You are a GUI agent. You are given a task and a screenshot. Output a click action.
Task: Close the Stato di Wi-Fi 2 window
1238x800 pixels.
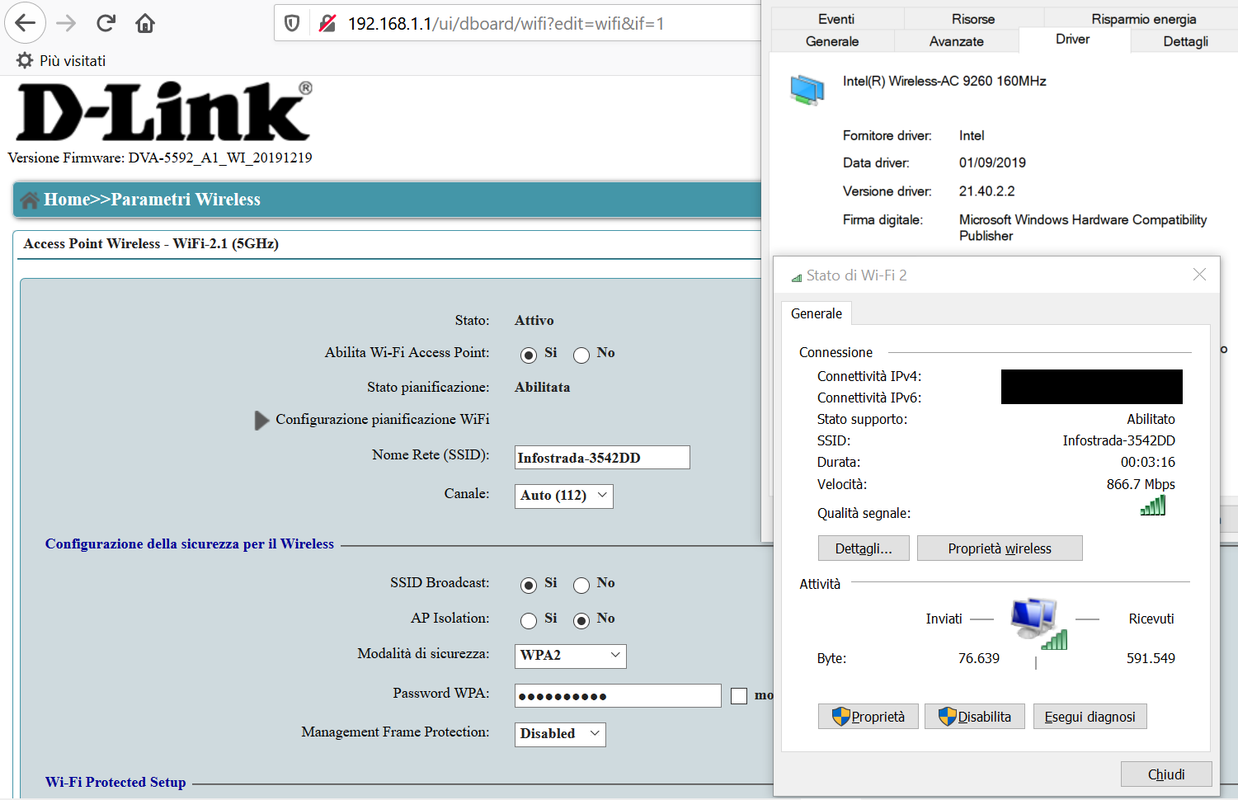tap(1199, 275)
